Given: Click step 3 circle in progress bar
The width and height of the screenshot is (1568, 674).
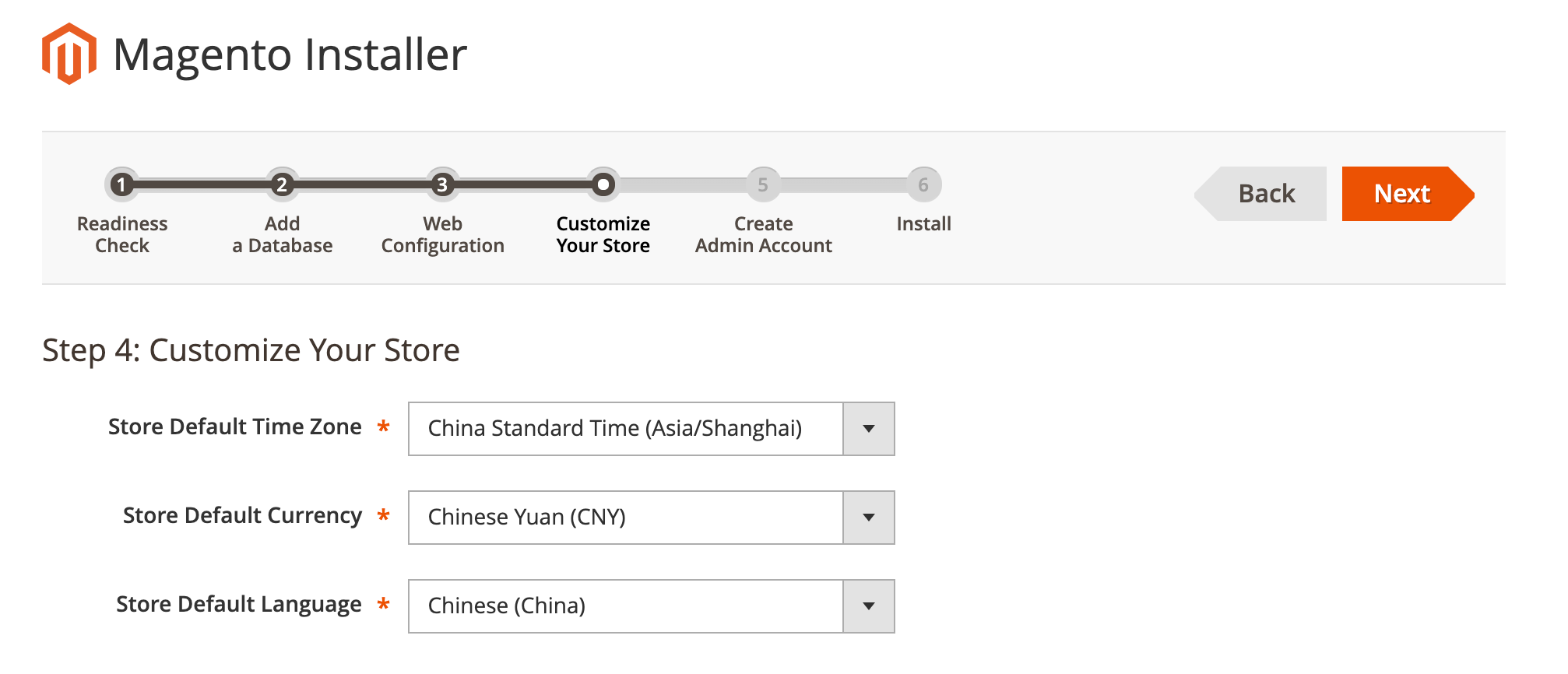Looking at the screenshot, I should click(442, 184).
